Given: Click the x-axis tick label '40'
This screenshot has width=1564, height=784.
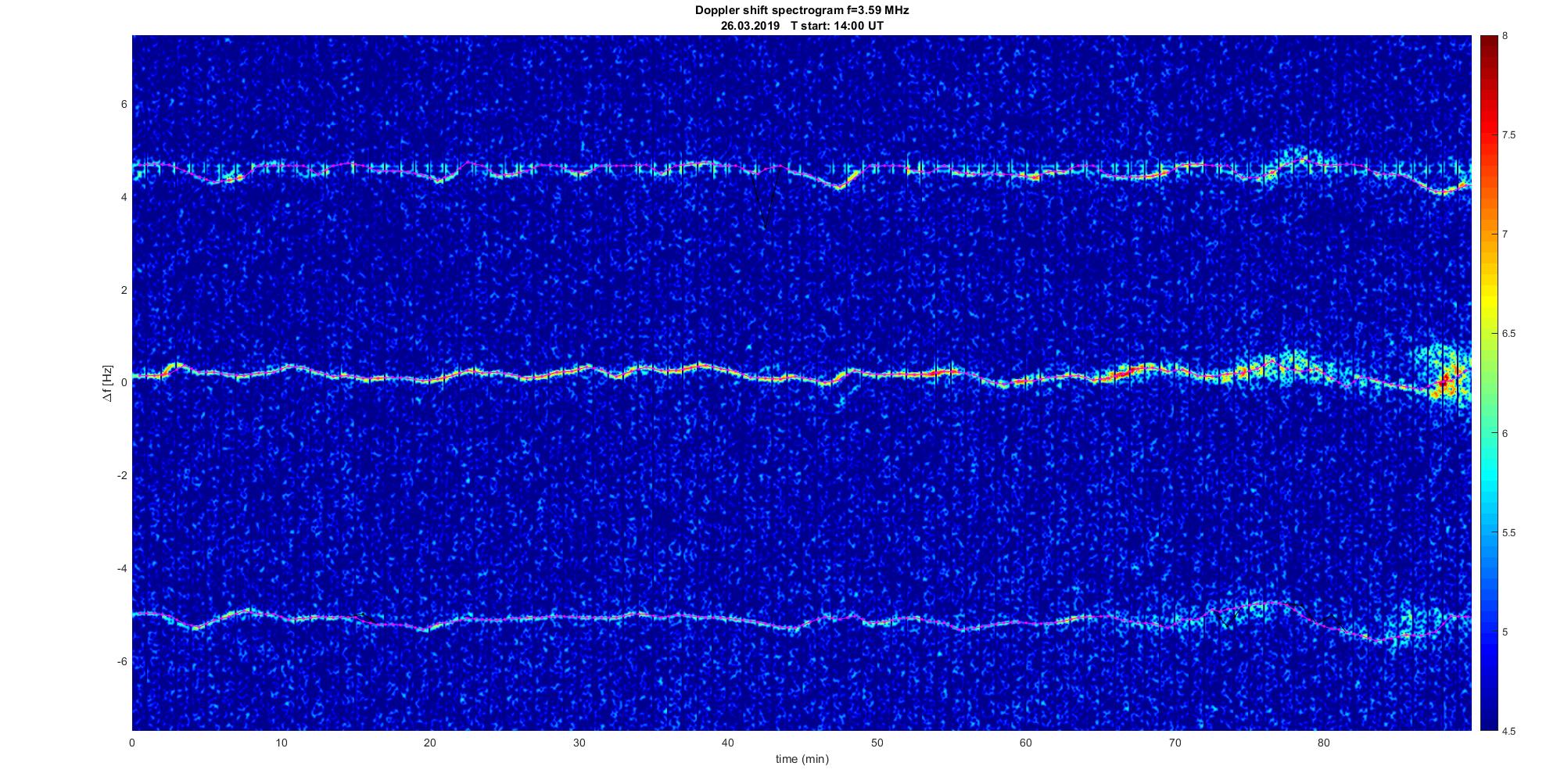Looking at the screenshot, I should tap(727, 742).
